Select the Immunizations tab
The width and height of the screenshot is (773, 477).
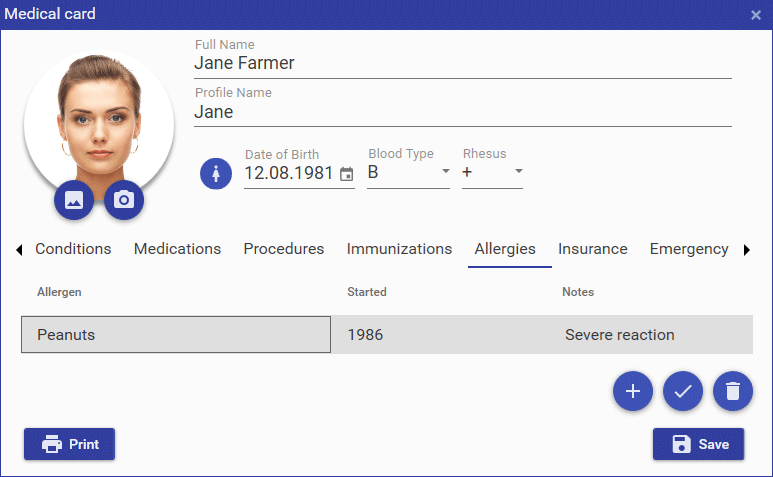pos(399,249)
